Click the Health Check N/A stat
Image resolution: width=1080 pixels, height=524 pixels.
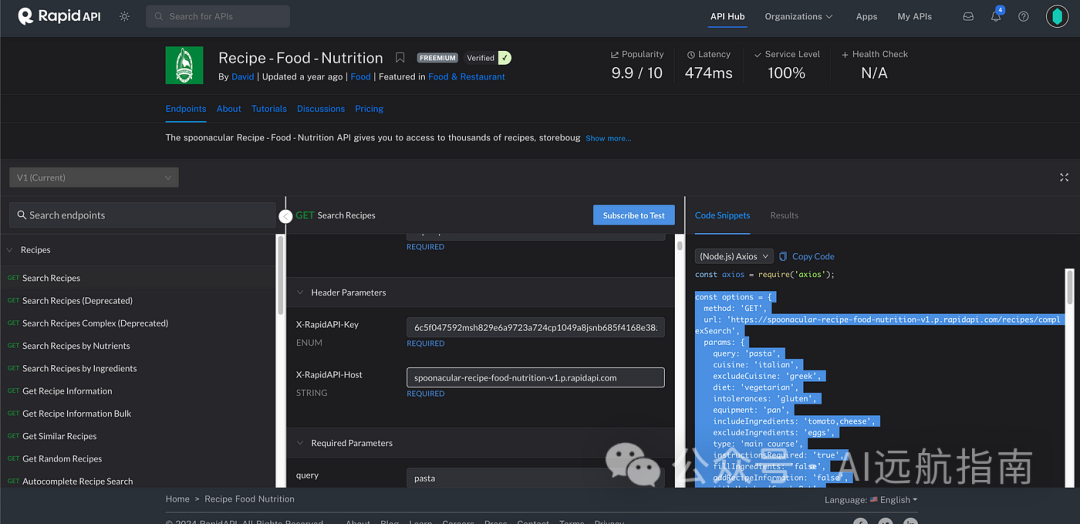[x=874, y=65]
